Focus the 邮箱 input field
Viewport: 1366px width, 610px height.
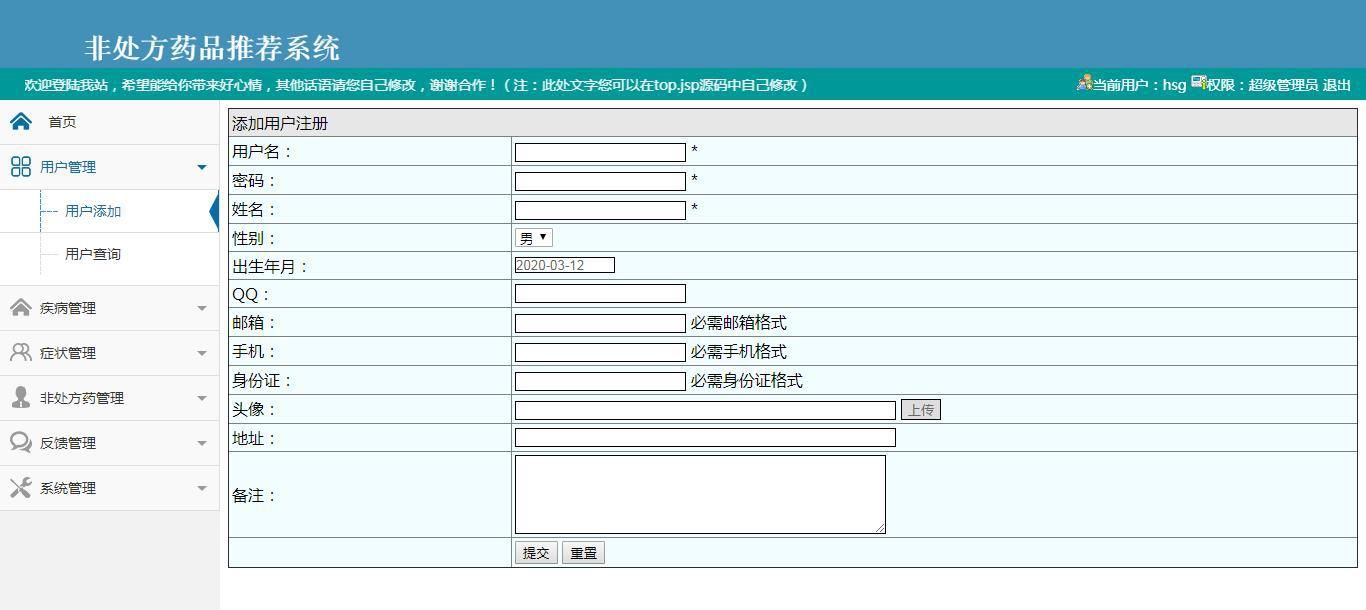point(600,323)
